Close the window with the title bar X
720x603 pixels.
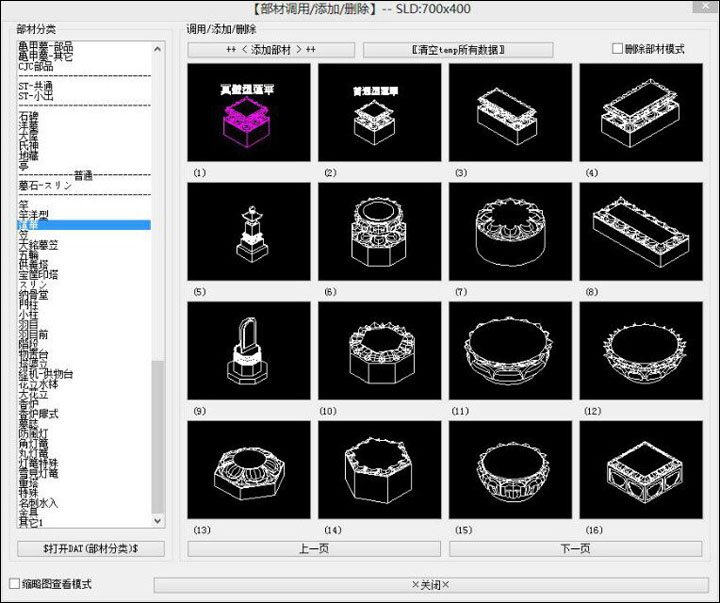pos(706,6)
